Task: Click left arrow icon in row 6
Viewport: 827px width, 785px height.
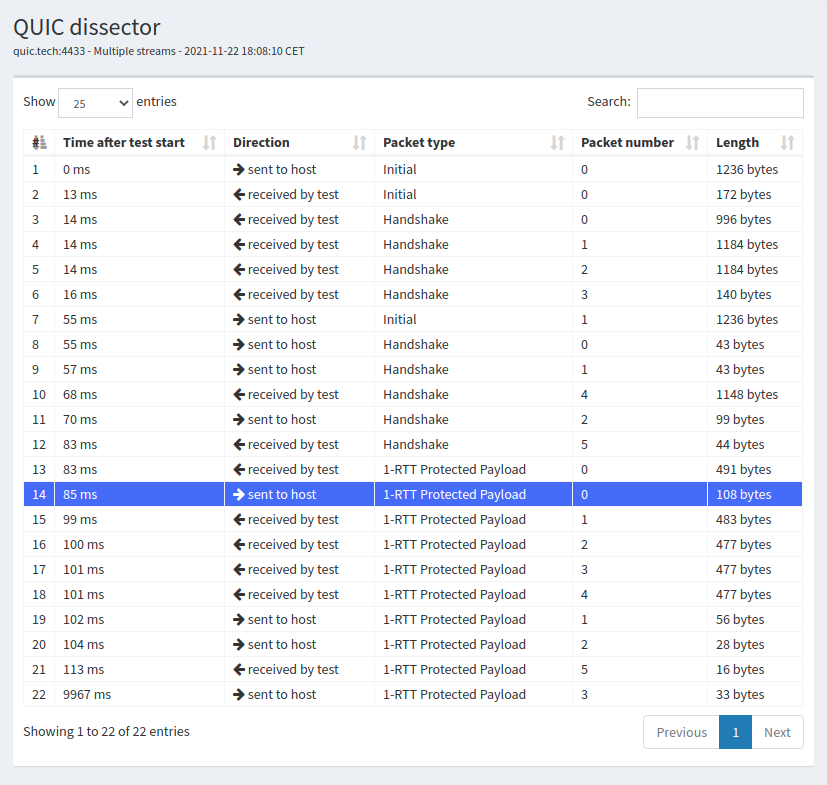Action: click(x=239, y=294)
